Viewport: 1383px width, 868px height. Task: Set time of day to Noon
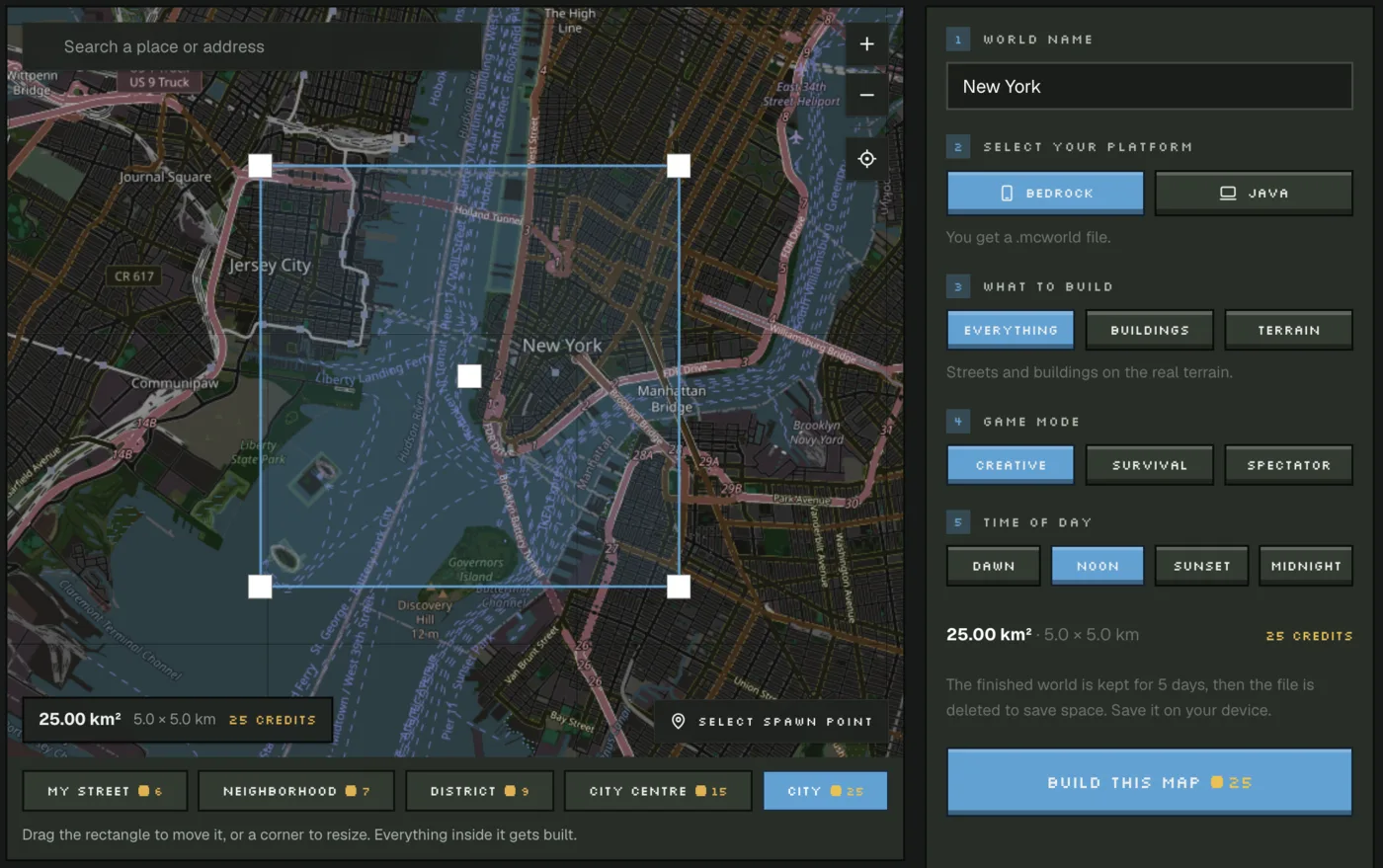tap(1098, 566)
